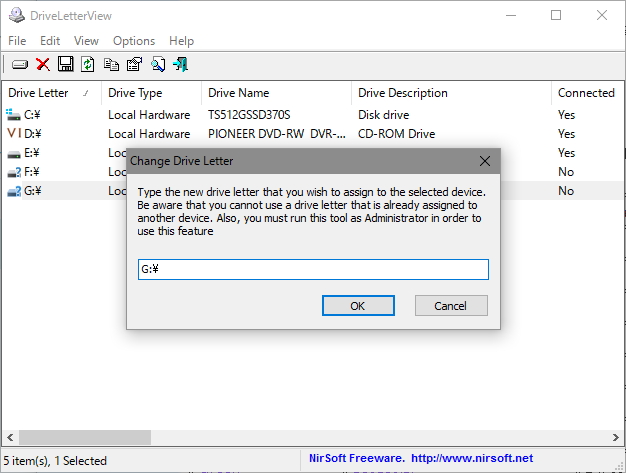
Task: Click the horizontal scrollbar right arrow
Action: click(x=615, y=437)
